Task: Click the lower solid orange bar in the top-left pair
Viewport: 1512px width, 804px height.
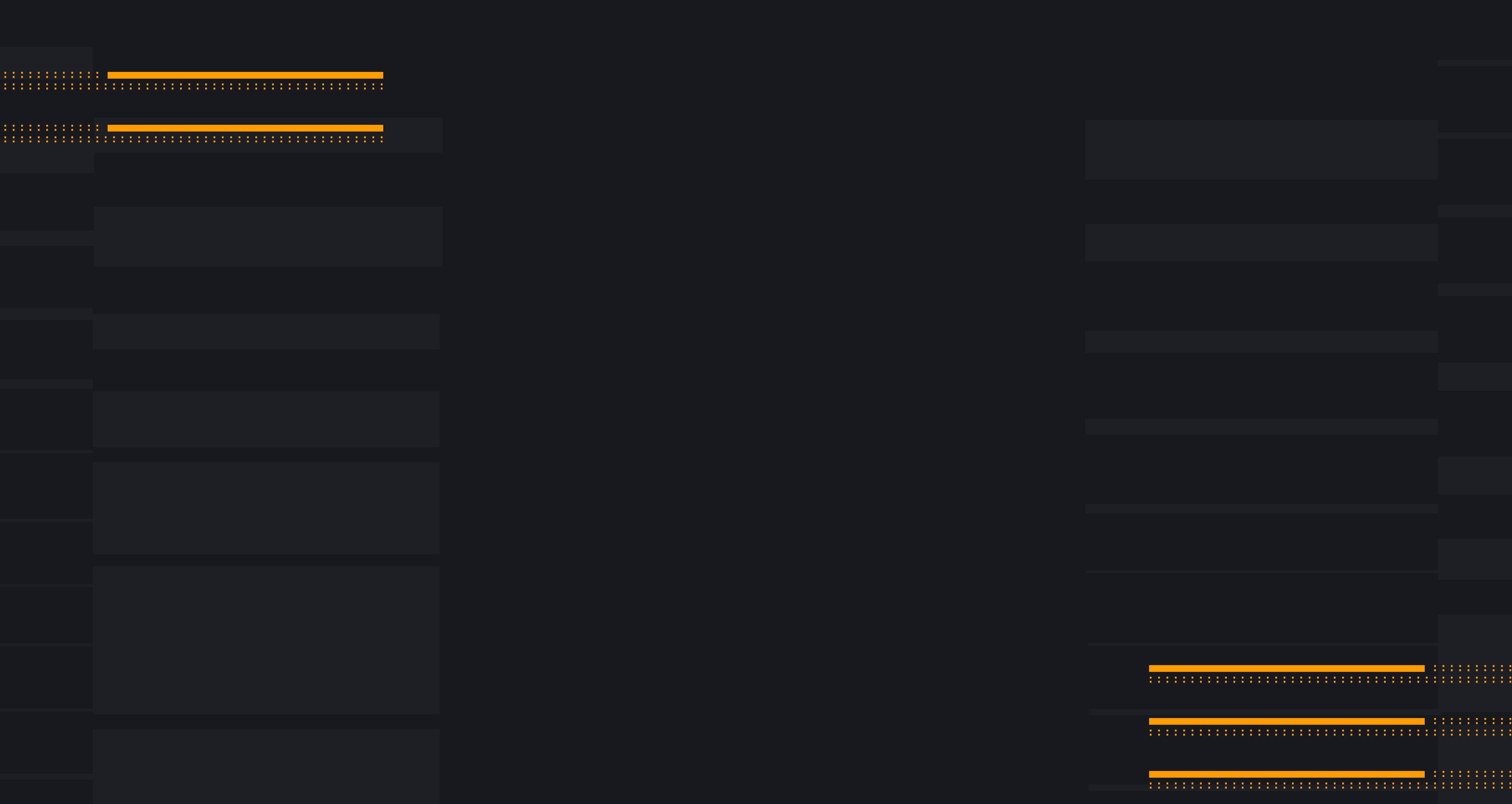Action: (x=245, y=128)
